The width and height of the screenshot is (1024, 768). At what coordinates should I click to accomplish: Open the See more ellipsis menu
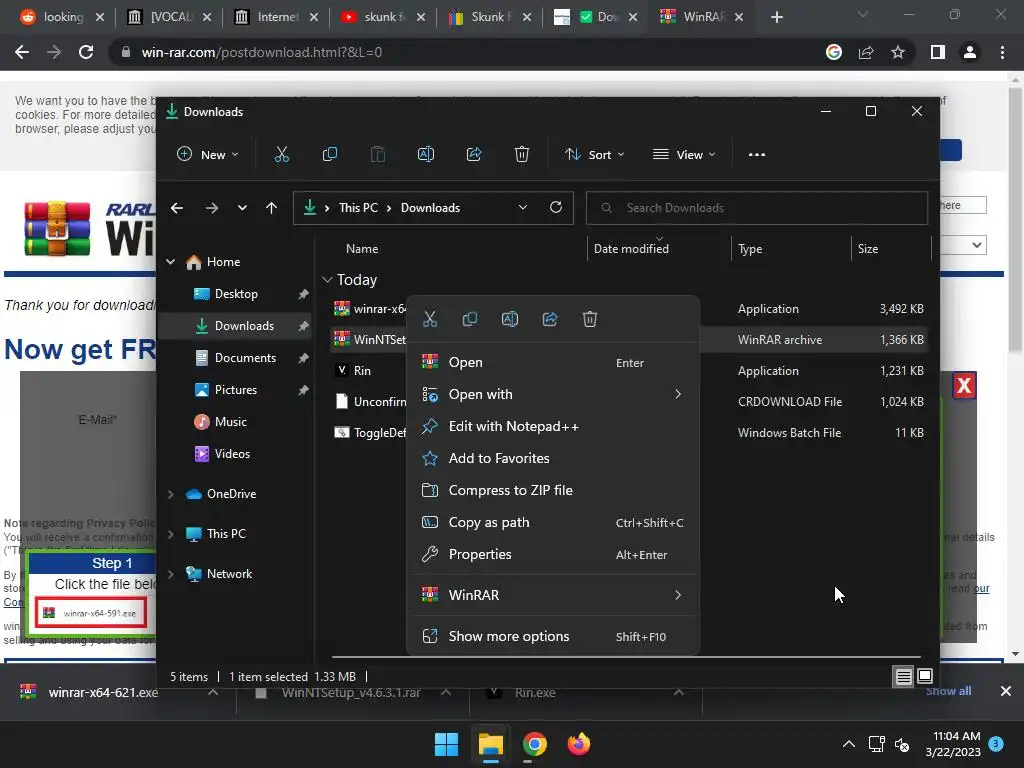(x=757, y=155)
